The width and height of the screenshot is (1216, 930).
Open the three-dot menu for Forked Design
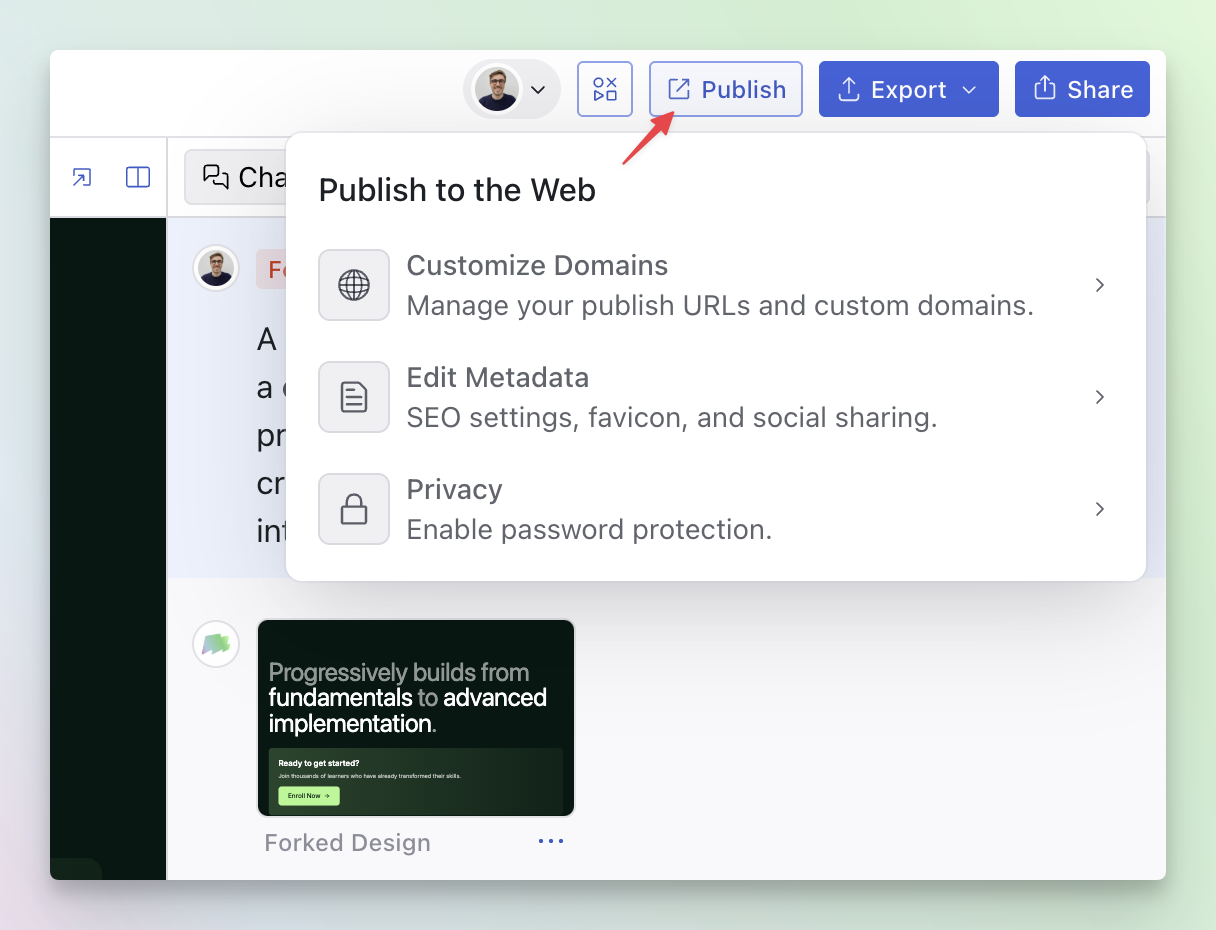click(x=551, y=841)
